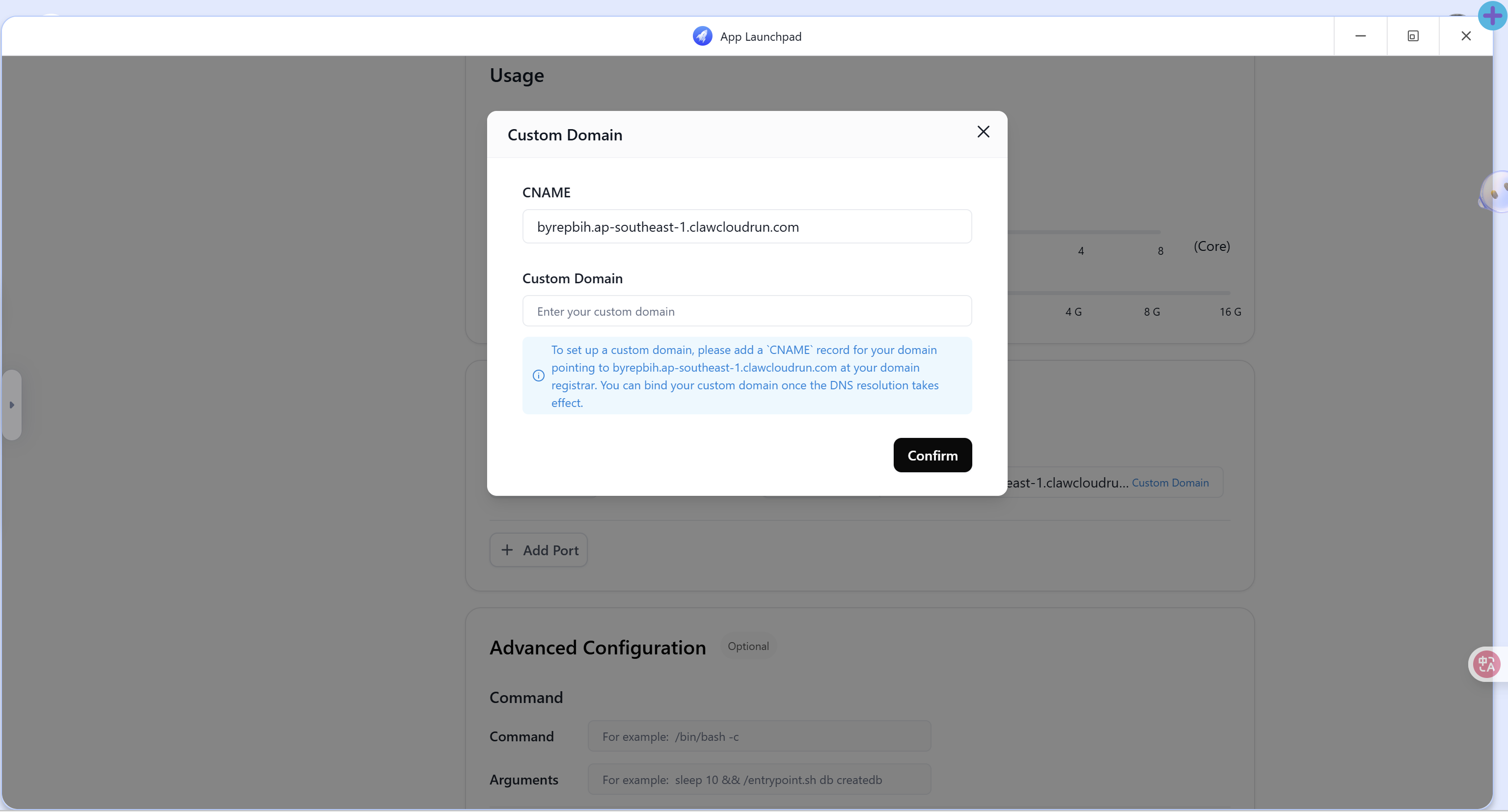Open the Custom Domain link
Image resolution: width=1508 pixels, height=812 pixels.
point(1170,483)
